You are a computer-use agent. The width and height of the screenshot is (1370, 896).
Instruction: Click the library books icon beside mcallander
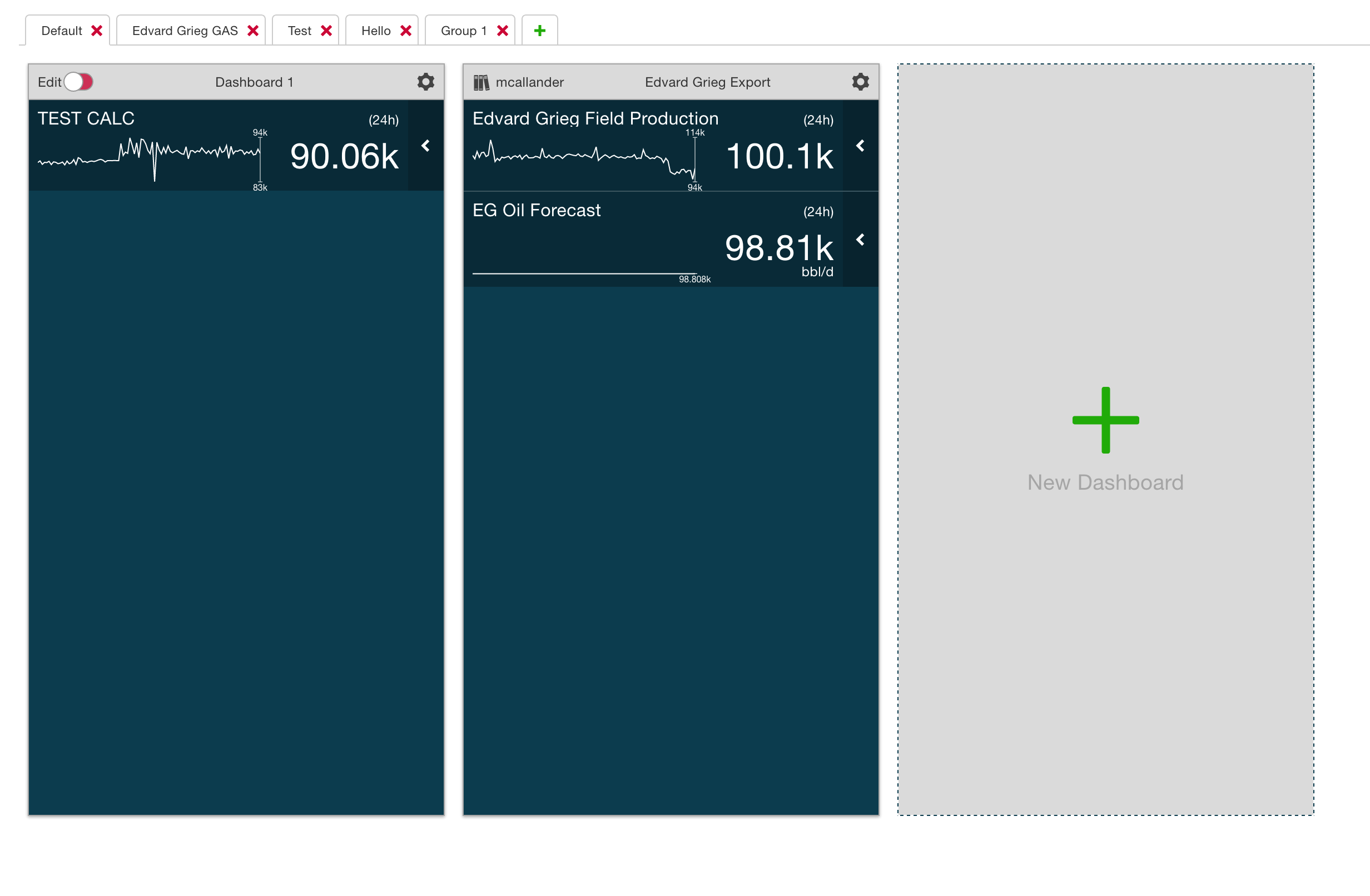coord(482,82)
